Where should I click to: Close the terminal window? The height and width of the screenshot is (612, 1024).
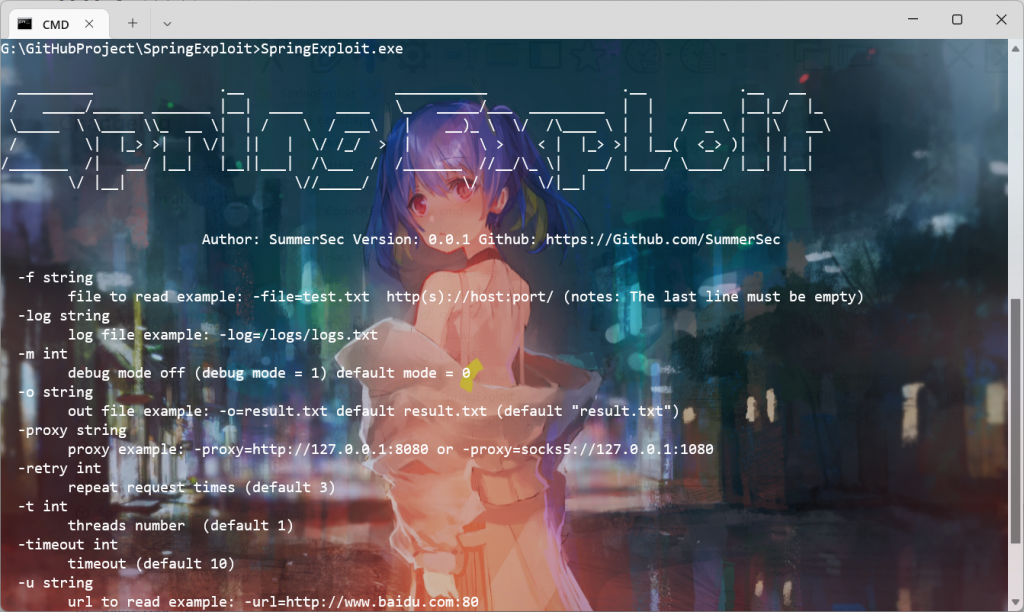[1001, 19]
